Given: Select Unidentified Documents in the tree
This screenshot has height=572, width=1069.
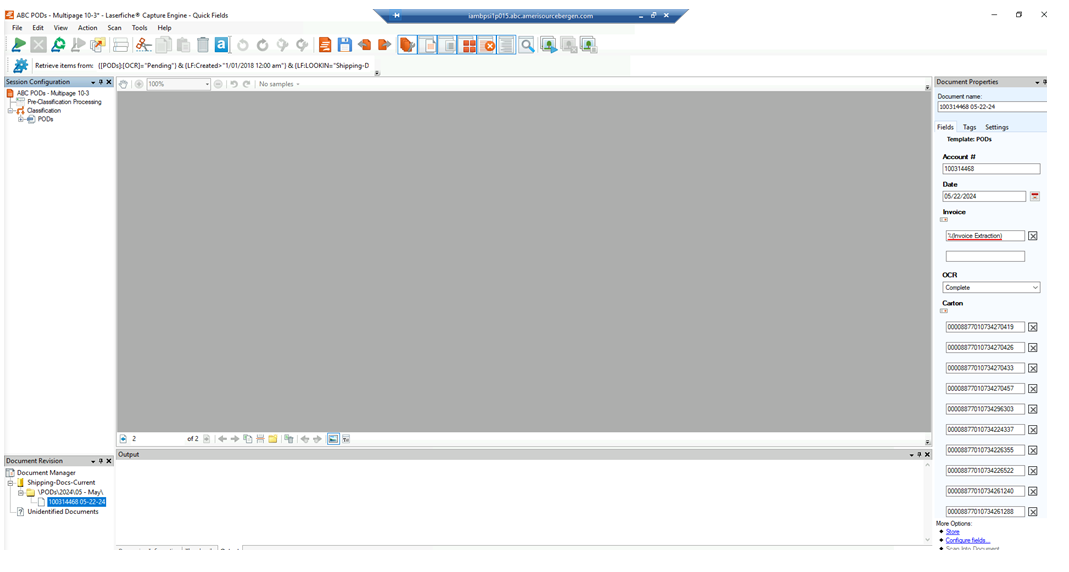Looking at the screenshot, I should pyautogui.click(x=63, y=512).
